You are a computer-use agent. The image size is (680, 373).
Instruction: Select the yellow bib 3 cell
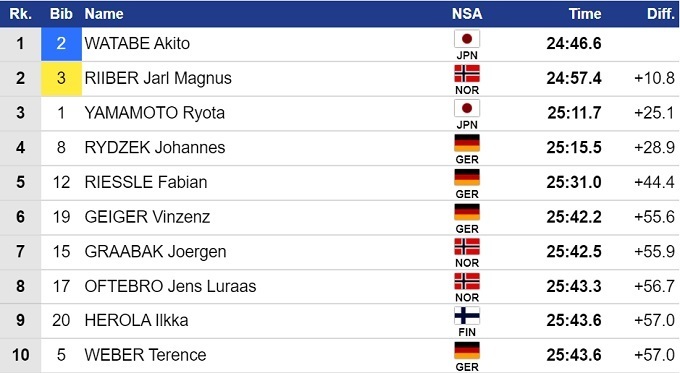click(x=61, y=79)
